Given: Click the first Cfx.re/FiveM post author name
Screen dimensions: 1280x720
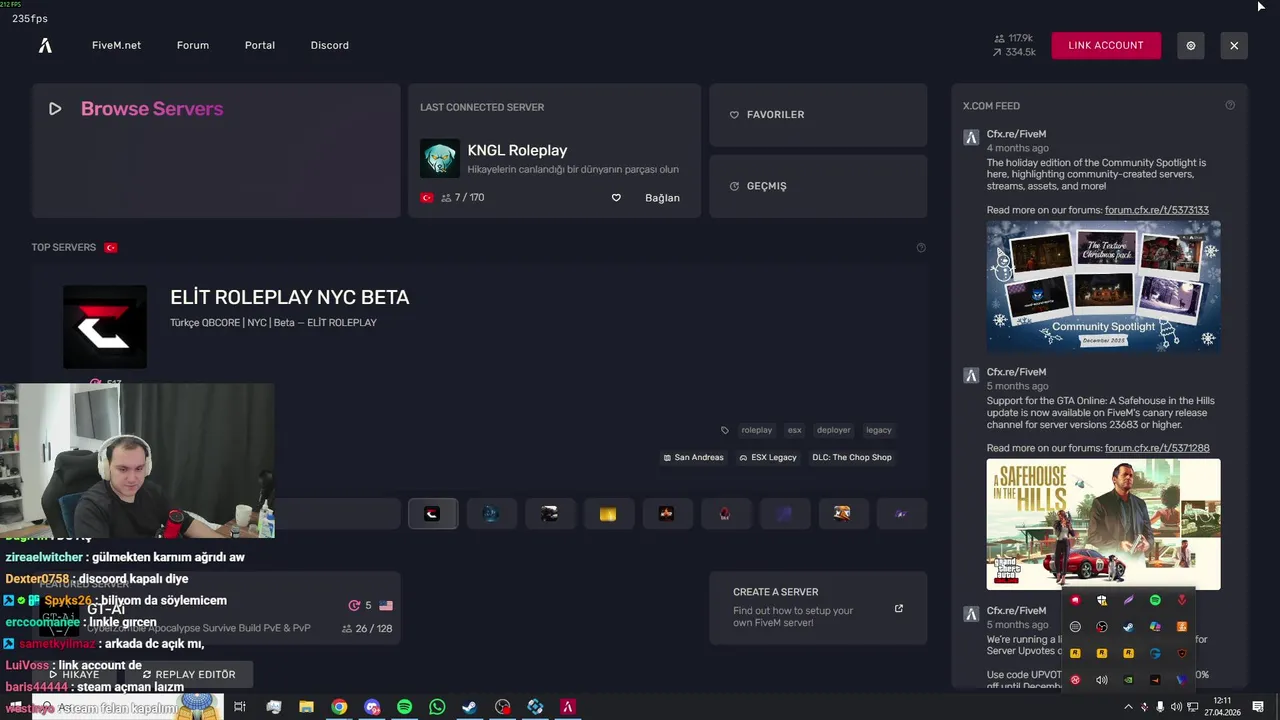Looking at the screenshot, I should pyautogui.click(x=1017, y=134).
